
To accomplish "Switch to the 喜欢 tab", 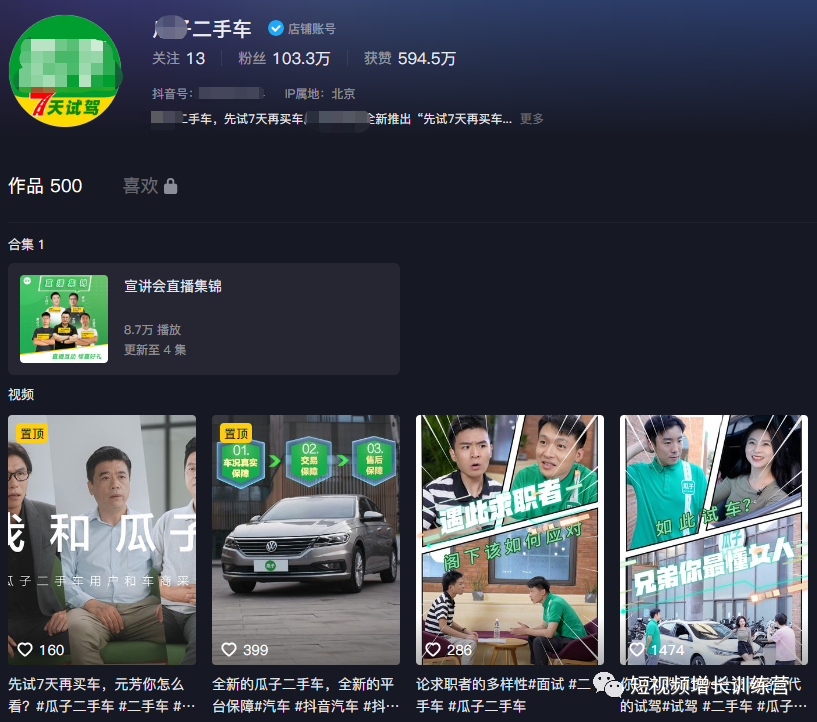I will pos(140,186).
